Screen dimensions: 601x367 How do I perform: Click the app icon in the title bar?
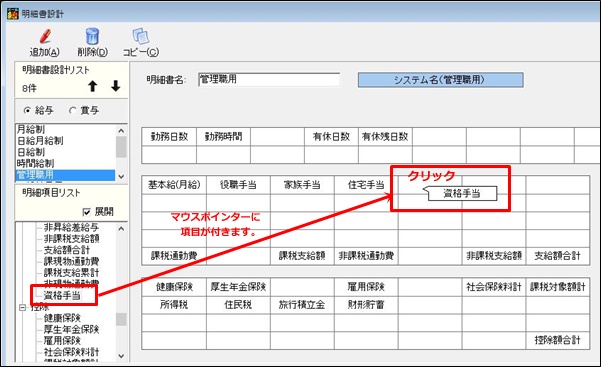(12, 13)
